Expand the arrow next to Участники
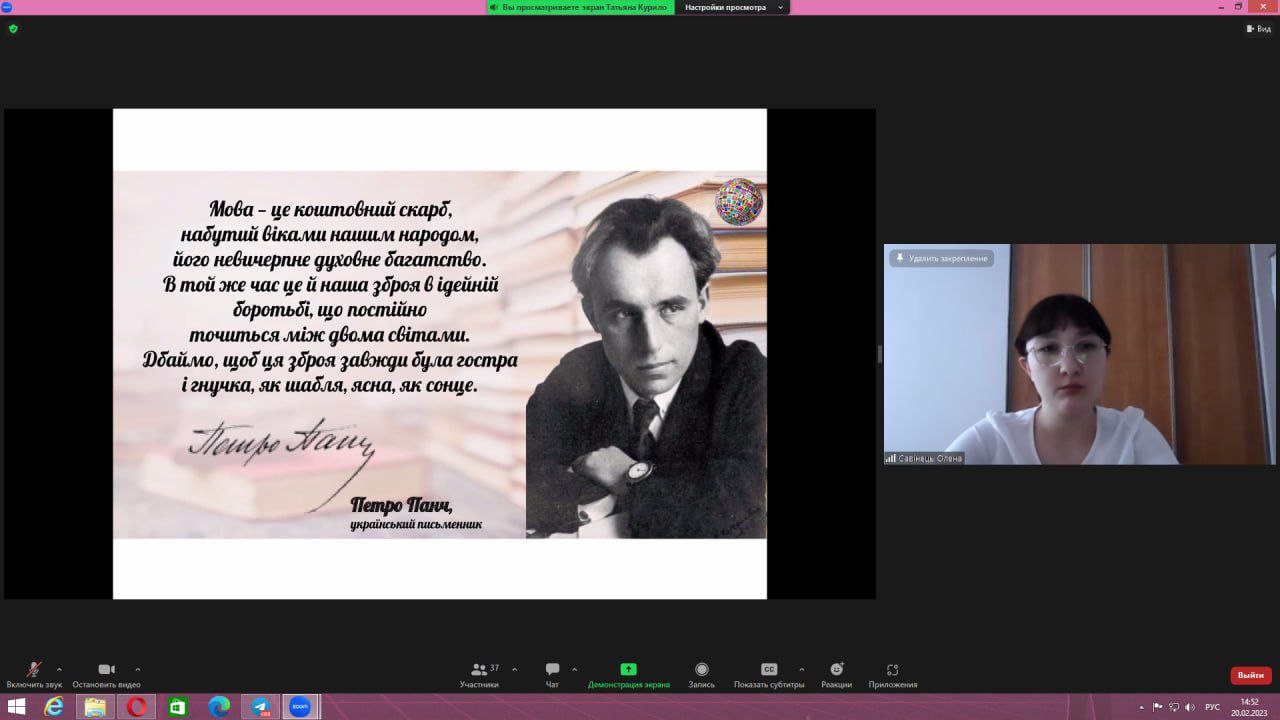The width and height of the screenshot is (1280, 720). pyautogui.click(x=514, y=669)
